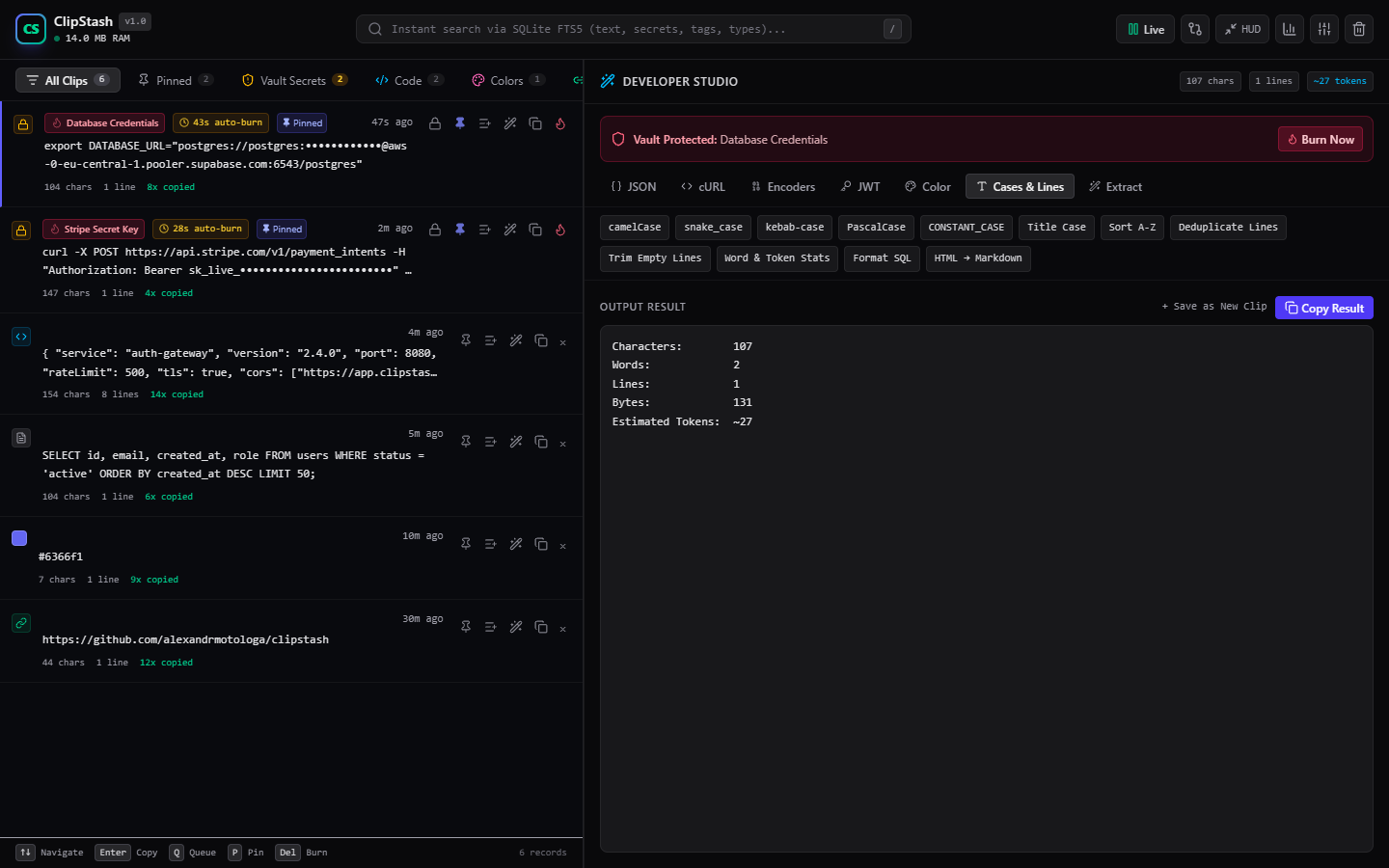
Task: Add the Stripe Secret Key clip to the queue
Action: (485, 230)
